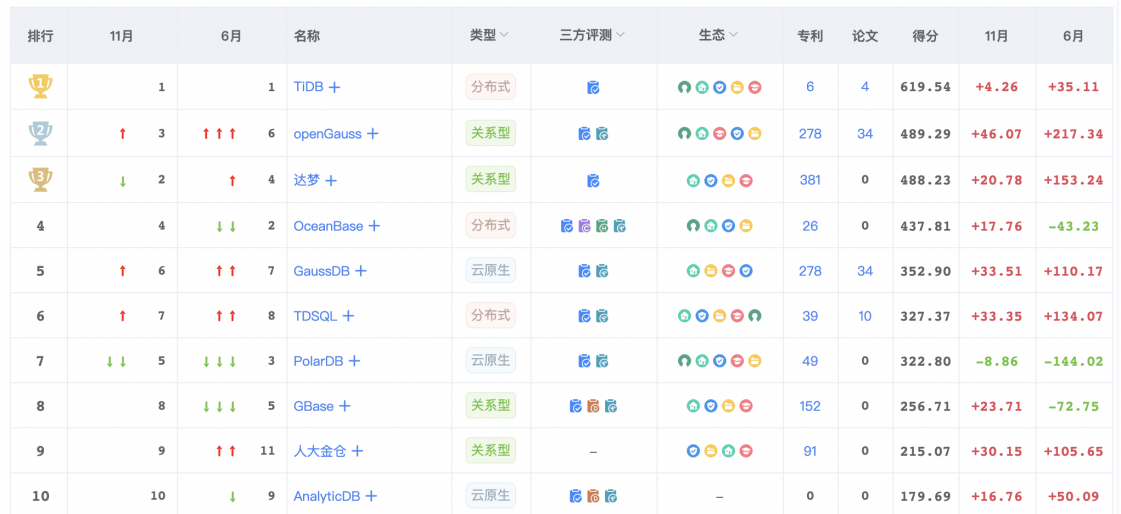Click the 排行 column header

(x=40, y=35)
